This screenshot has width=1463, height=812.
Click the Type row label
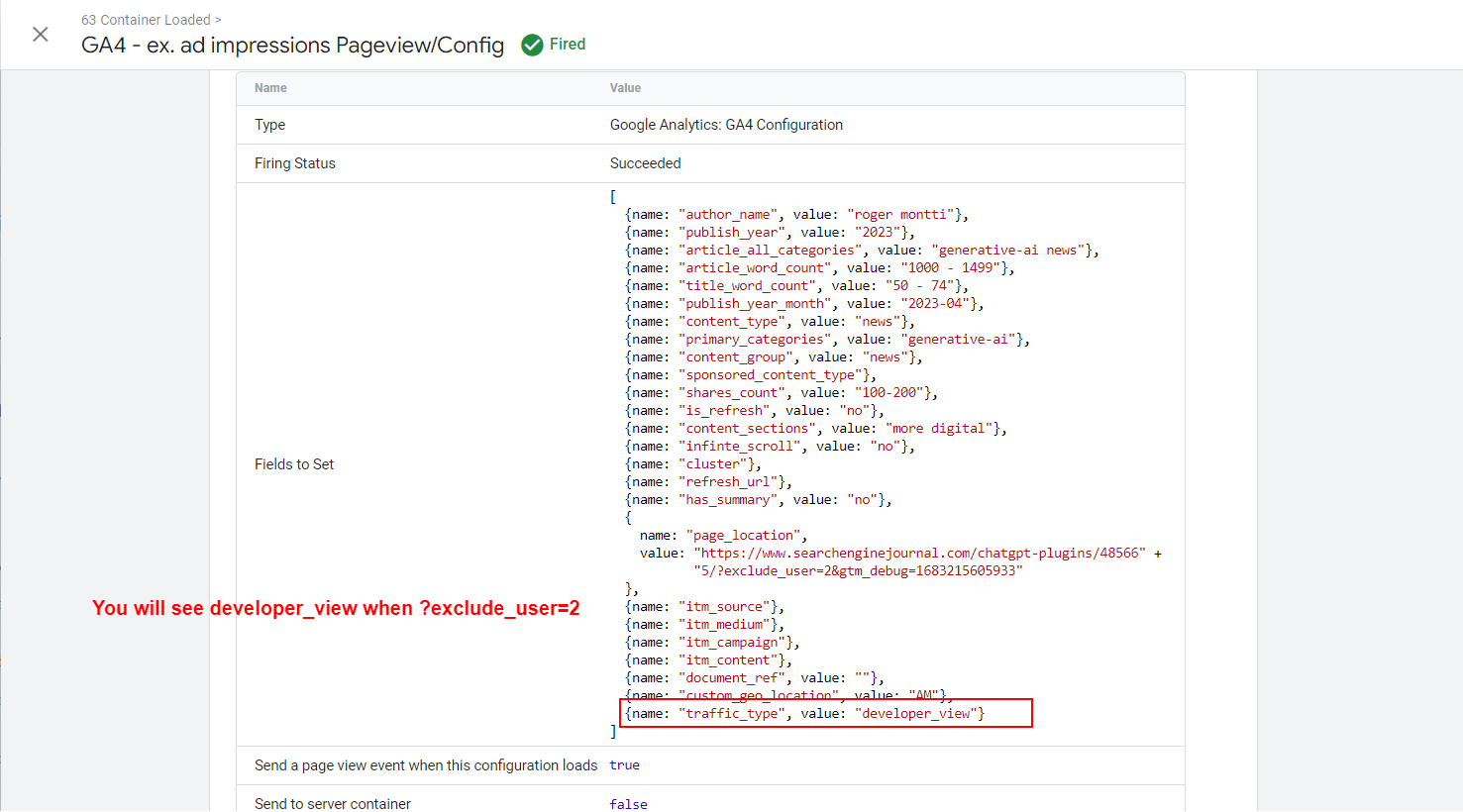(267, 124)
